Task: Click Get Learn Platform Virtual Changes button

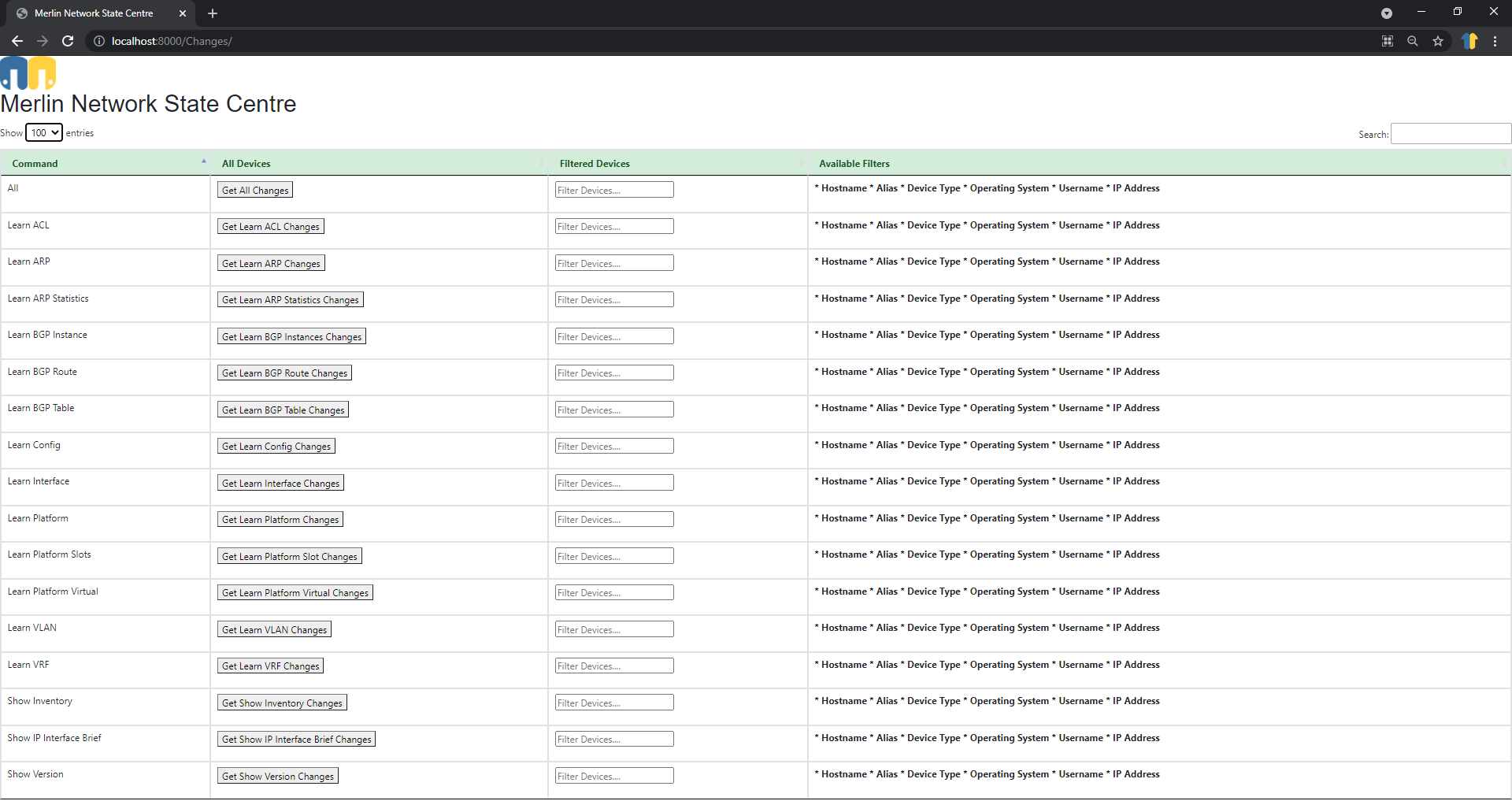Action: click(x=295, y=592)
